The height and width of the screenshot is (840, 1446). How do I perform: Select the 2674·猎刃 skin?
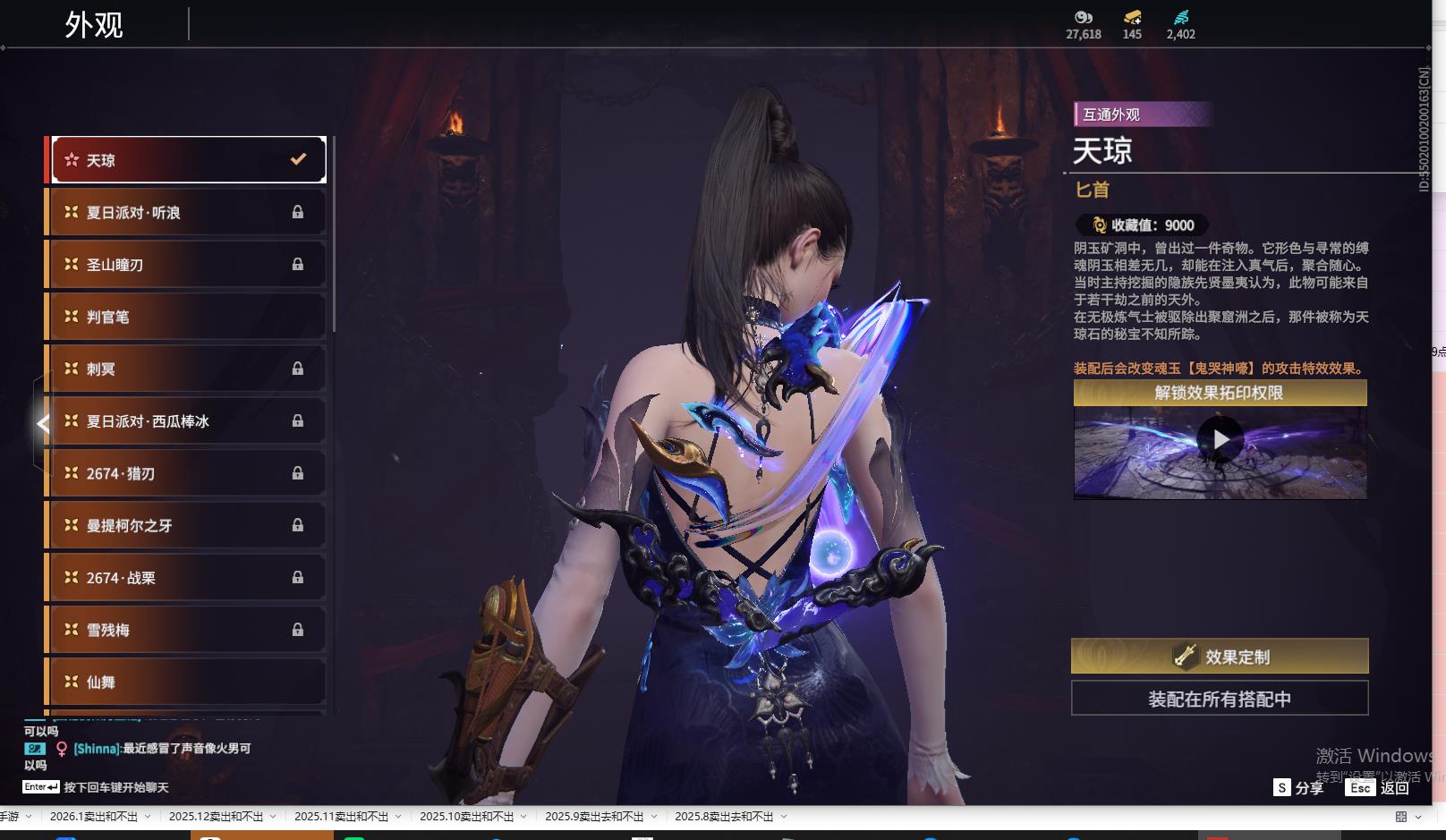click(x=187, y=473)
